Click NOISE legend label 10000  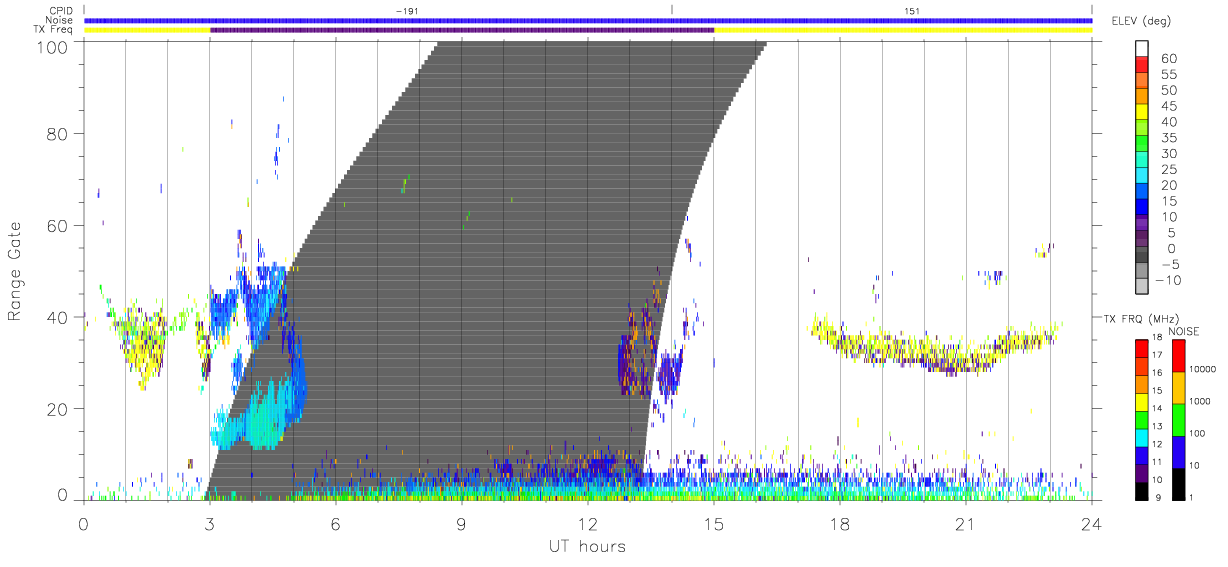tap(1205, 370)
